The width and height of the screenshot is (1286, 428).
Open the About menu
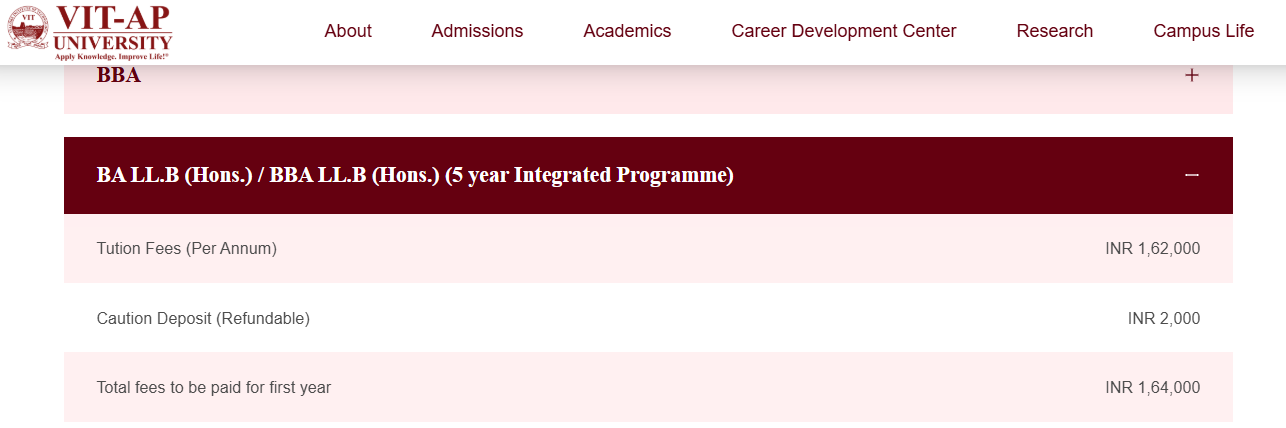coord(348,31)
